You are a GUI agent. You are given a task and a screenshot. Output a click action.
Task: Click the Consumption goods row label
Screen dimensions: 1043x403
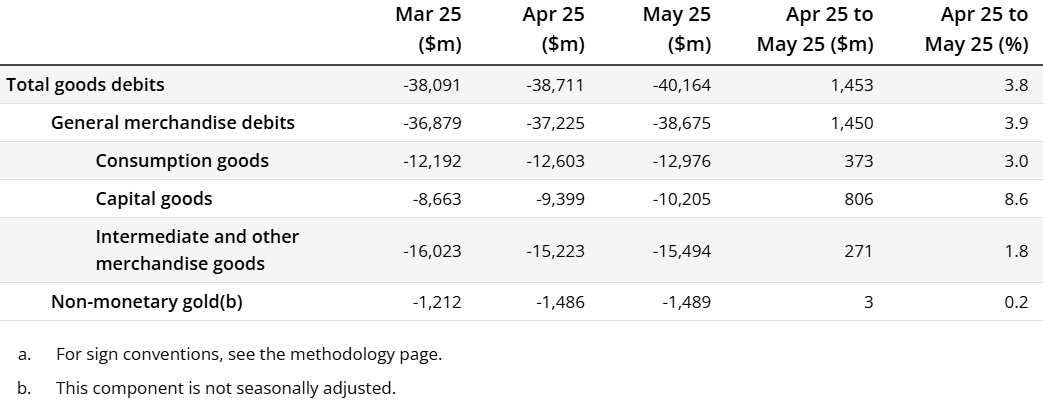[182, 161]
